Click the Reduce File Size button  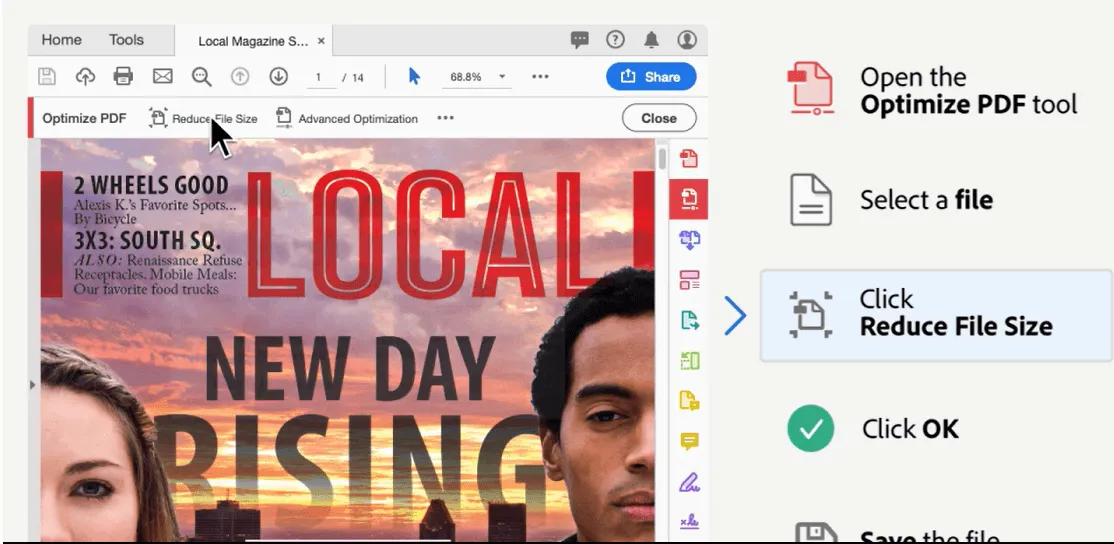[x=203, y=118]
